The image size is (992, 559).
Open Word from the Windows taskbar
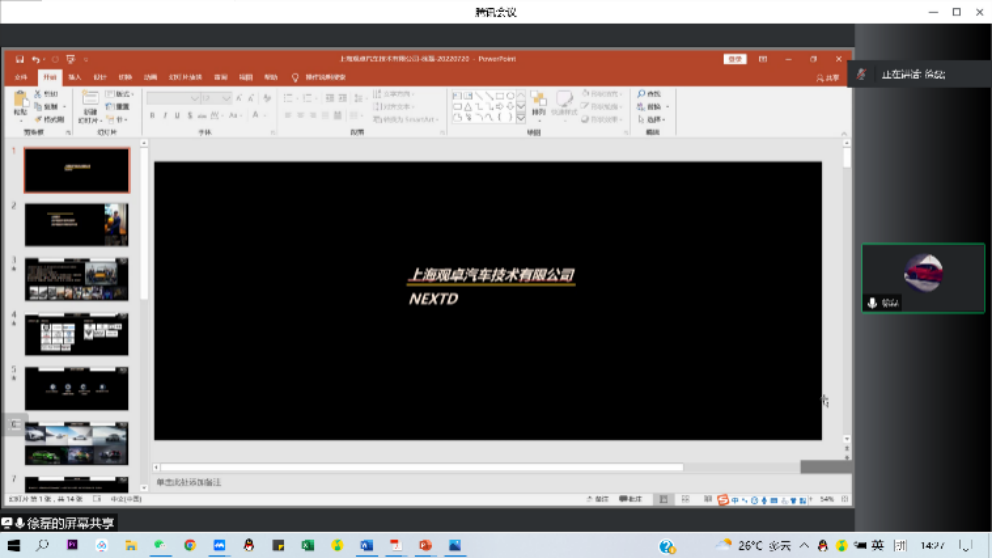tap(366, 545)
